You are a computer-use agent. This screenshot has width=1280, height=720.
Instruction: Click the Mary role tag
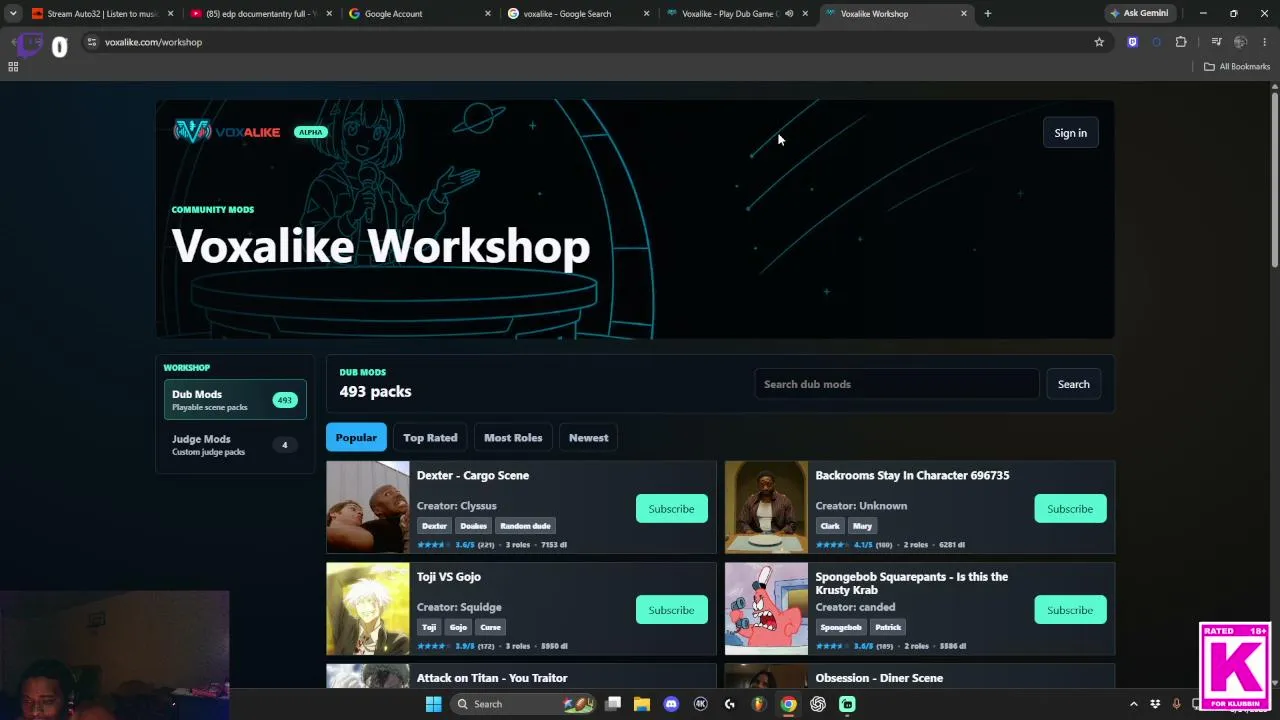click(862, 526)
